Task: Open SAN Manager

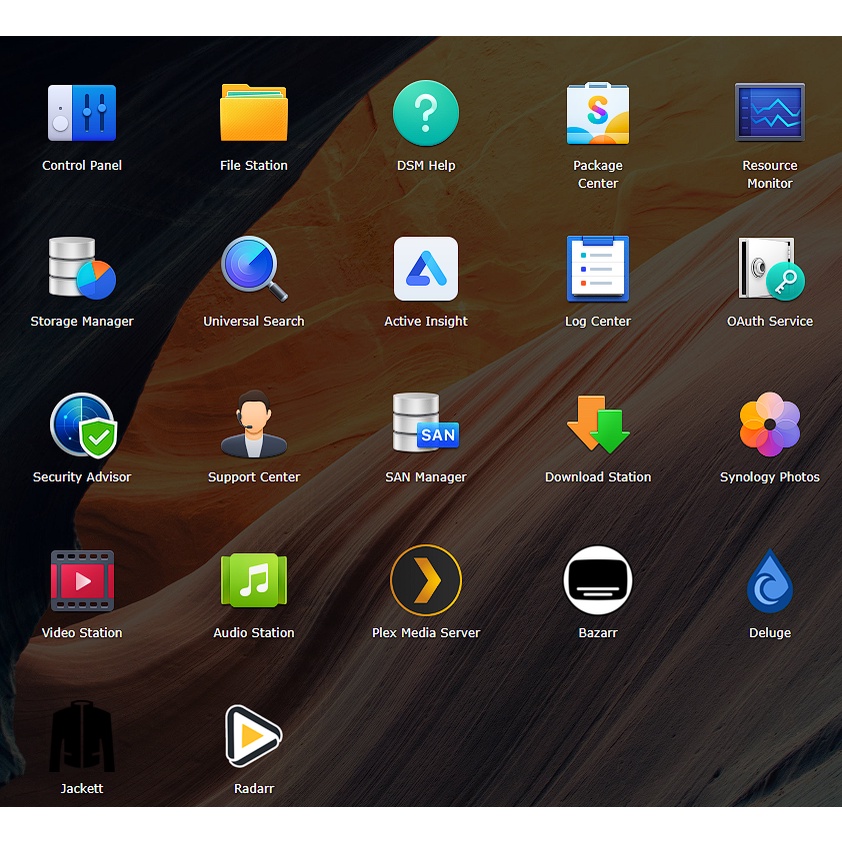Action: 426,423
